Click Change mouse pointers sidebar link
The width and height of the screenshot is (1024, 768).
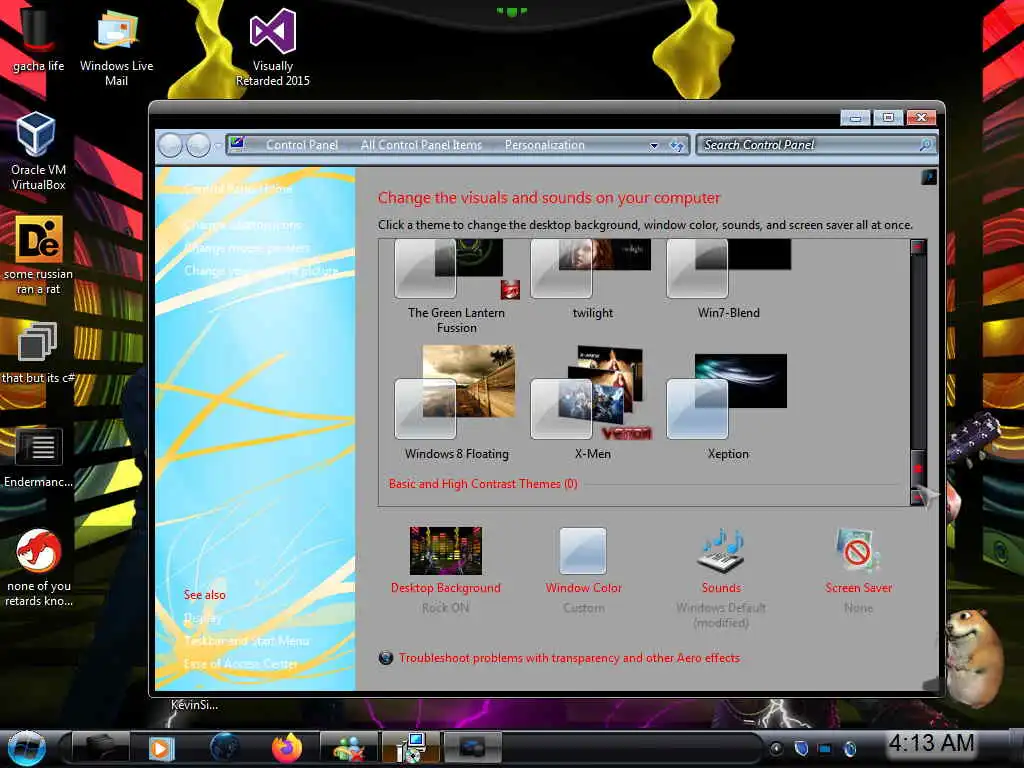[247, 248]
